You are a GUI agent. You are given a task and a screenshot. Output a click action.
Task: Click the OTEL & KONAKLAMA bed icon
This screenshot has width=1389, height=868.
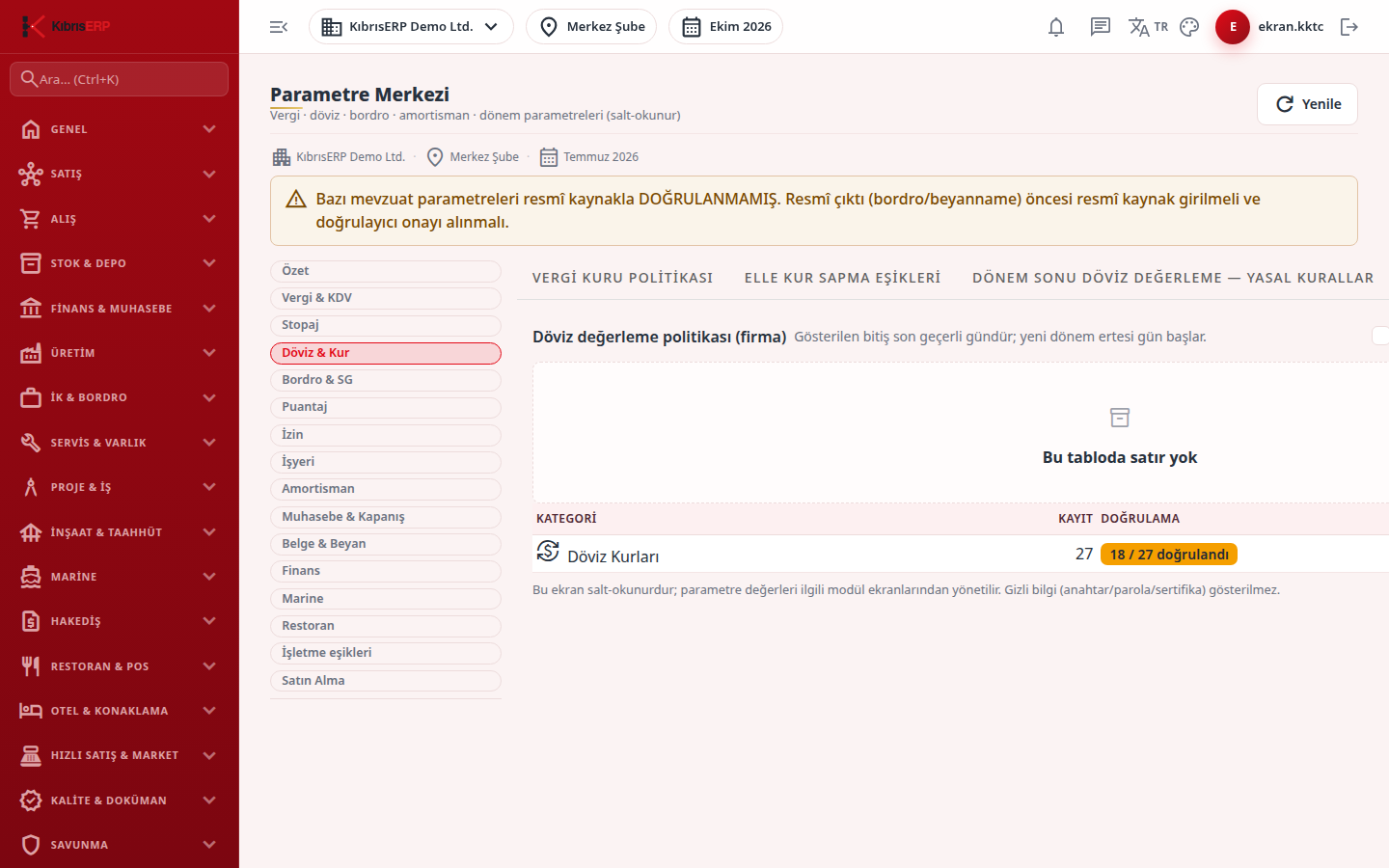pyautogui.click(x=31, y=711)
